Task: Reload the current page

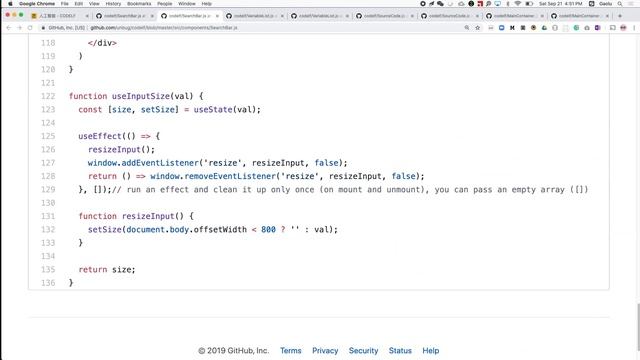Action: [x=30, y=28]
